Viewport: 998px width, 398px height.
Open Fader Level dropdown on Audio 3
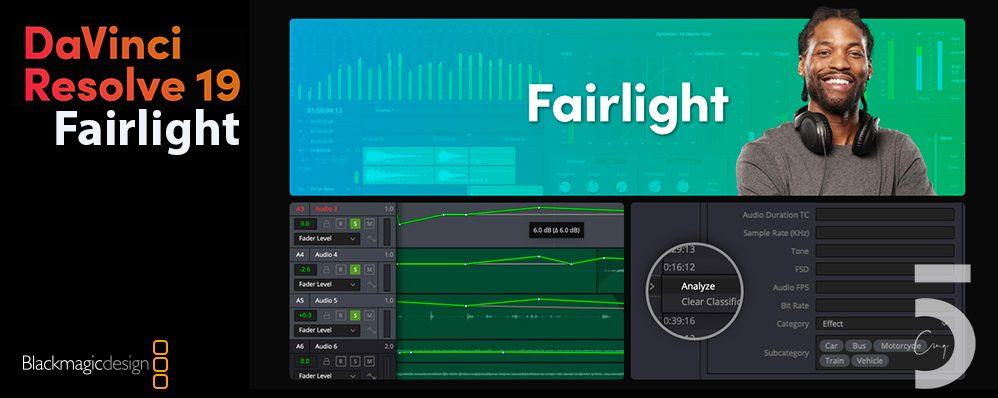[x=327, y=239]
